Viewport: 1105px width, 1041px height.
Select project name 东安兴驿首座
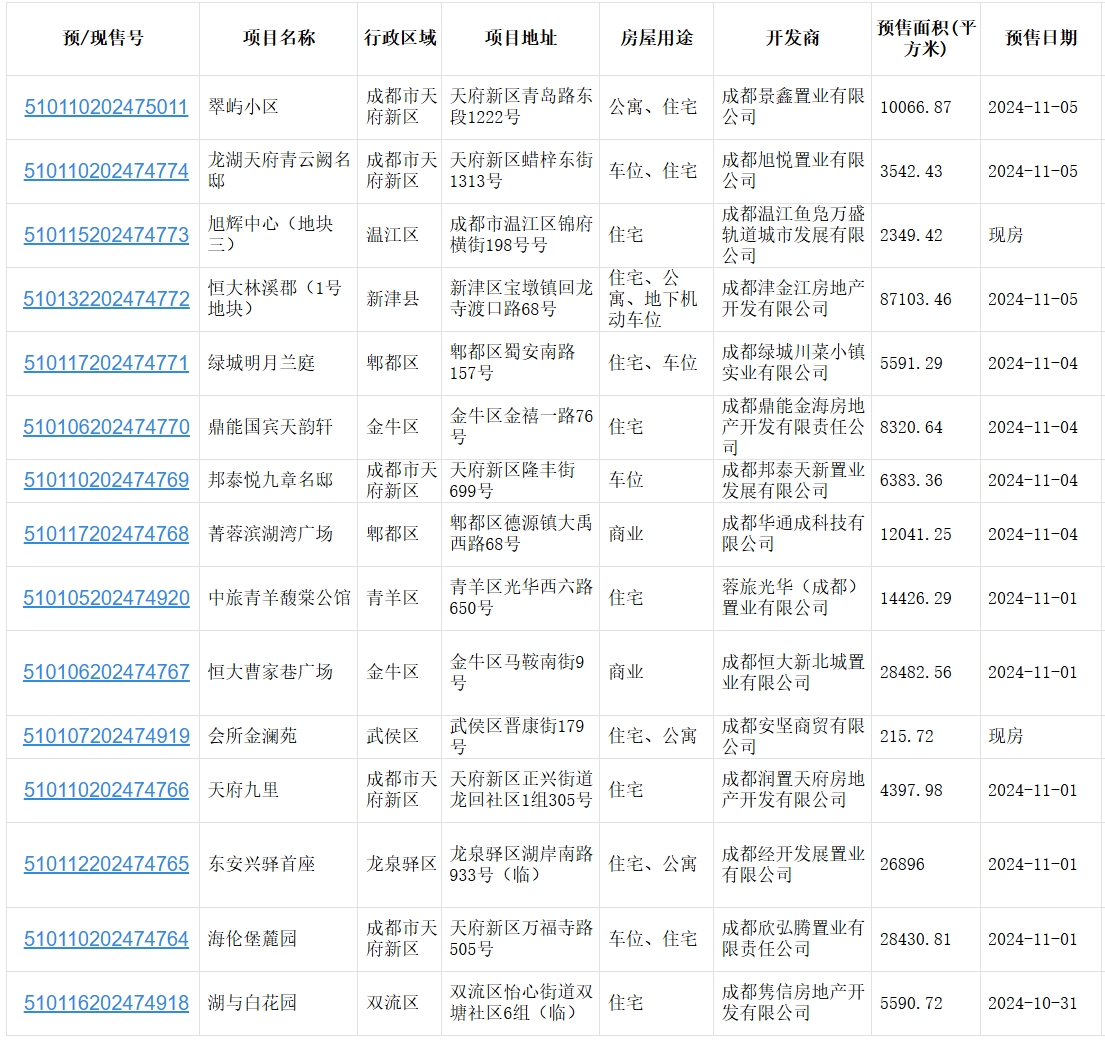[x=261, y=864]
